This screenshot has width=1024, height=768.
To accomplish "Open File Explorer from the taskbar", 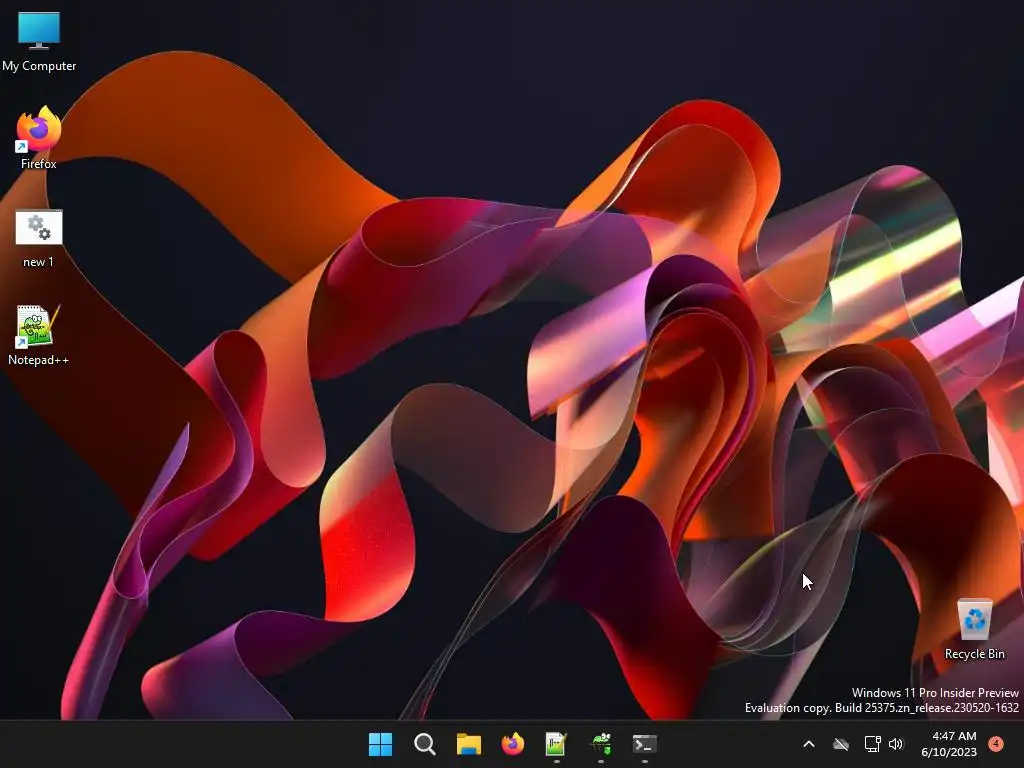I will (x=468, y=744).
